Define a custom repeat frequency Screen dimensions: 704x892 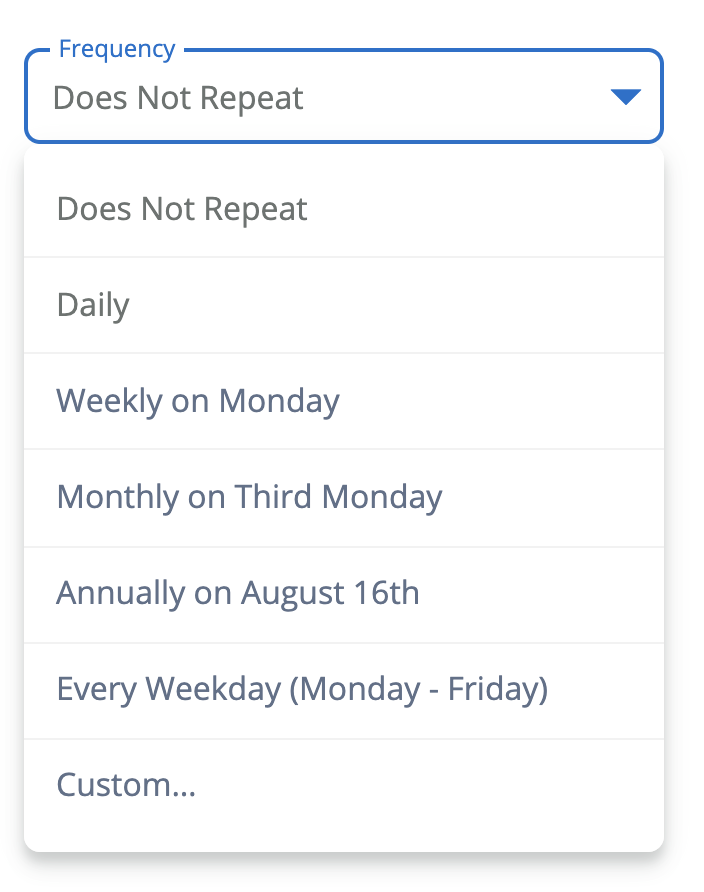pyautogui.click(x=126, y=785)
